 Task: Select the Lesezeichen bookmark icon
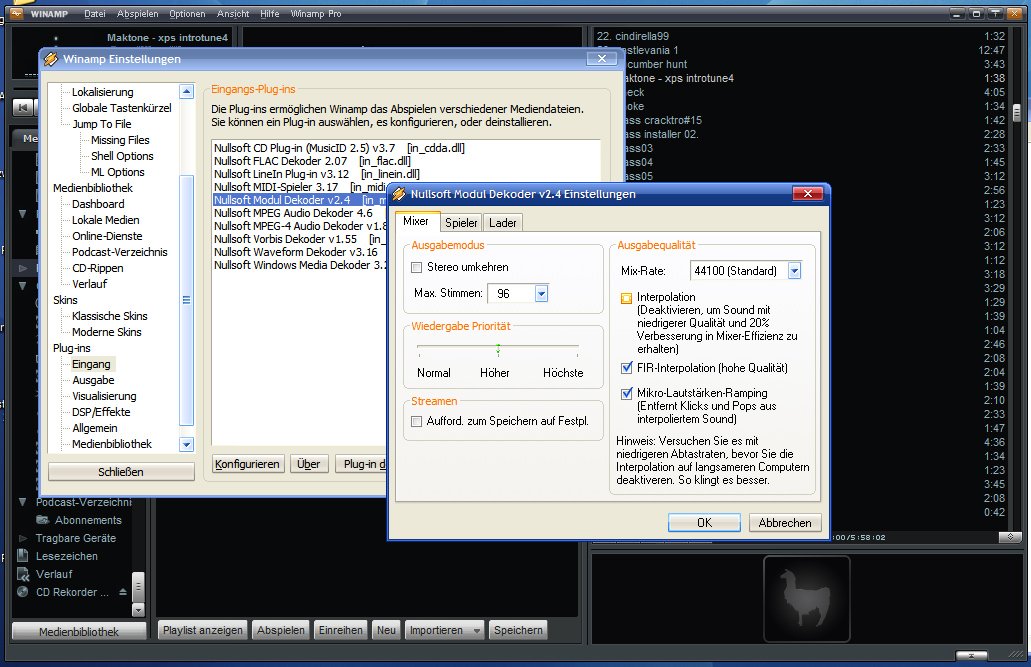click(x=23, y=556)
